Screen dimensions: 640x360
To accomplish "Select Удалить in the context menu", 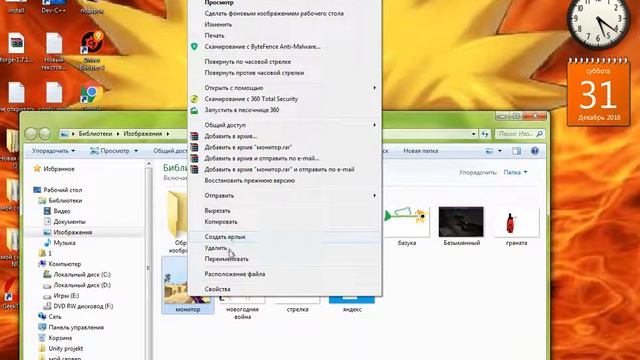I will tap(216, 248).
